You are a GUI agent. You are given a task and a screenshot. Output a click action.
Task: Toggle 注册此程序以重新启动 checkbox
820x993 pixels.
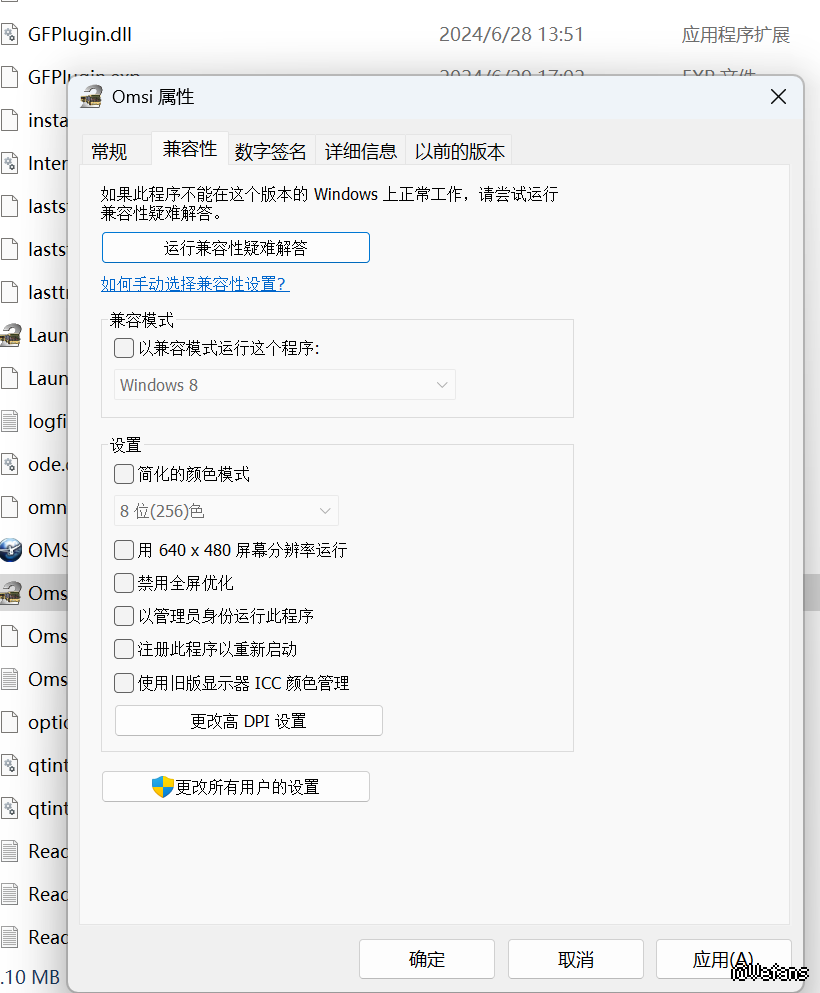[123, 649]
